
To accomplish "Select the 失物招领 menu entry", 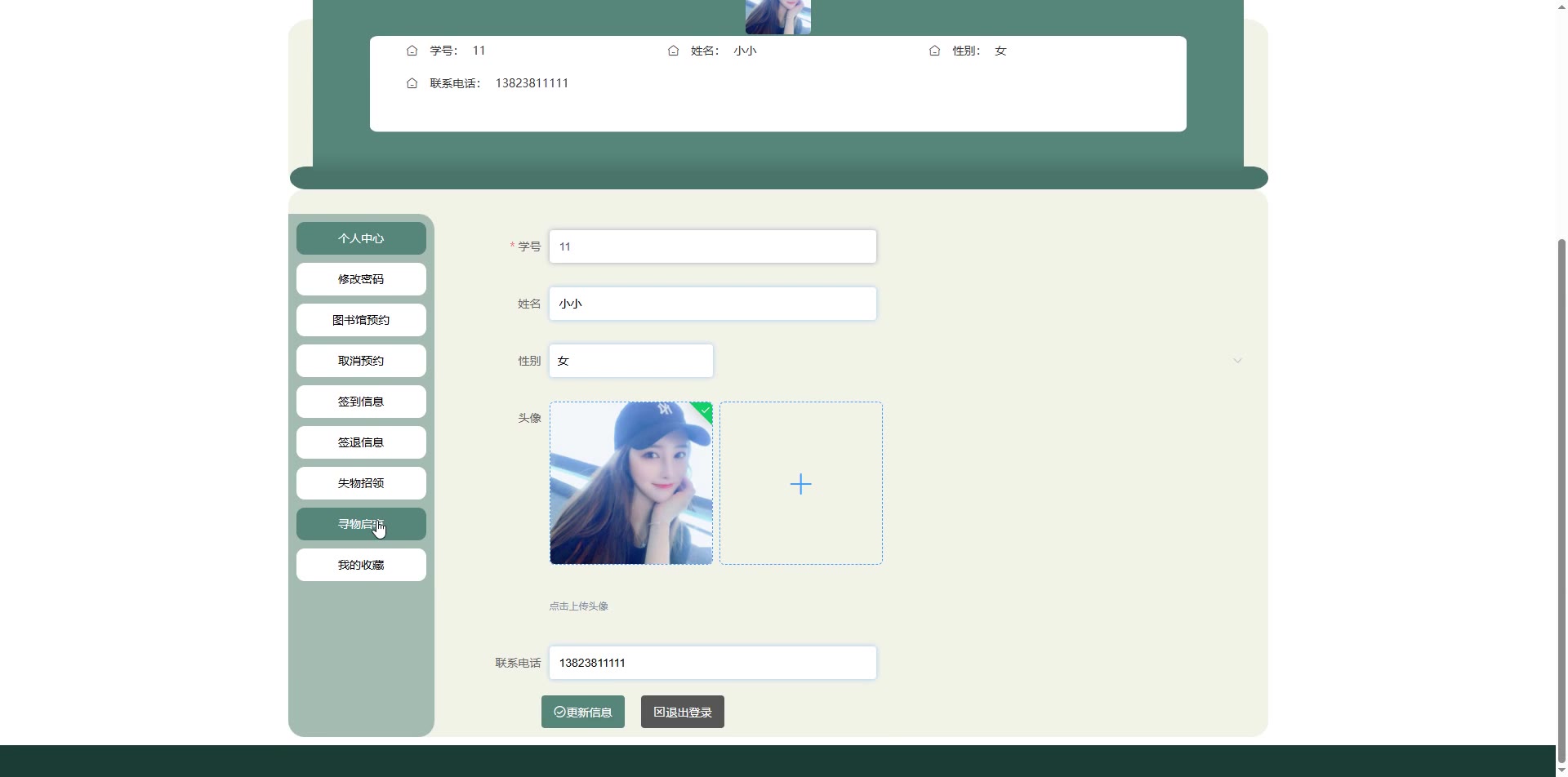I will (361, 483).
